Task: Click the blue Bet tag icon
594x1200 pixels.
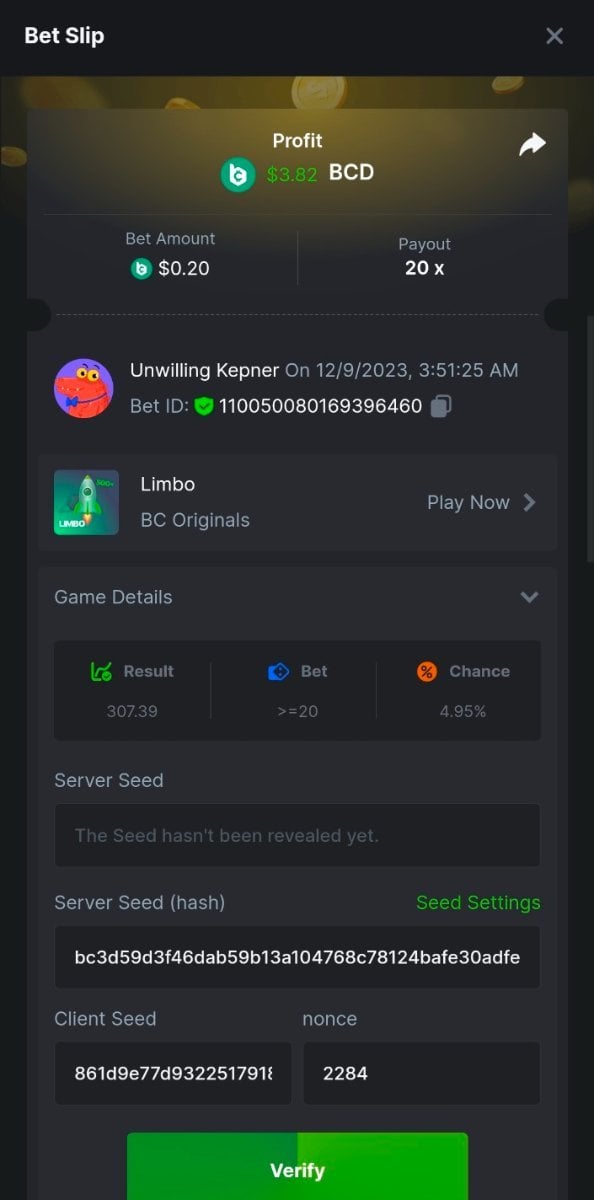Action: coord(279,672)
